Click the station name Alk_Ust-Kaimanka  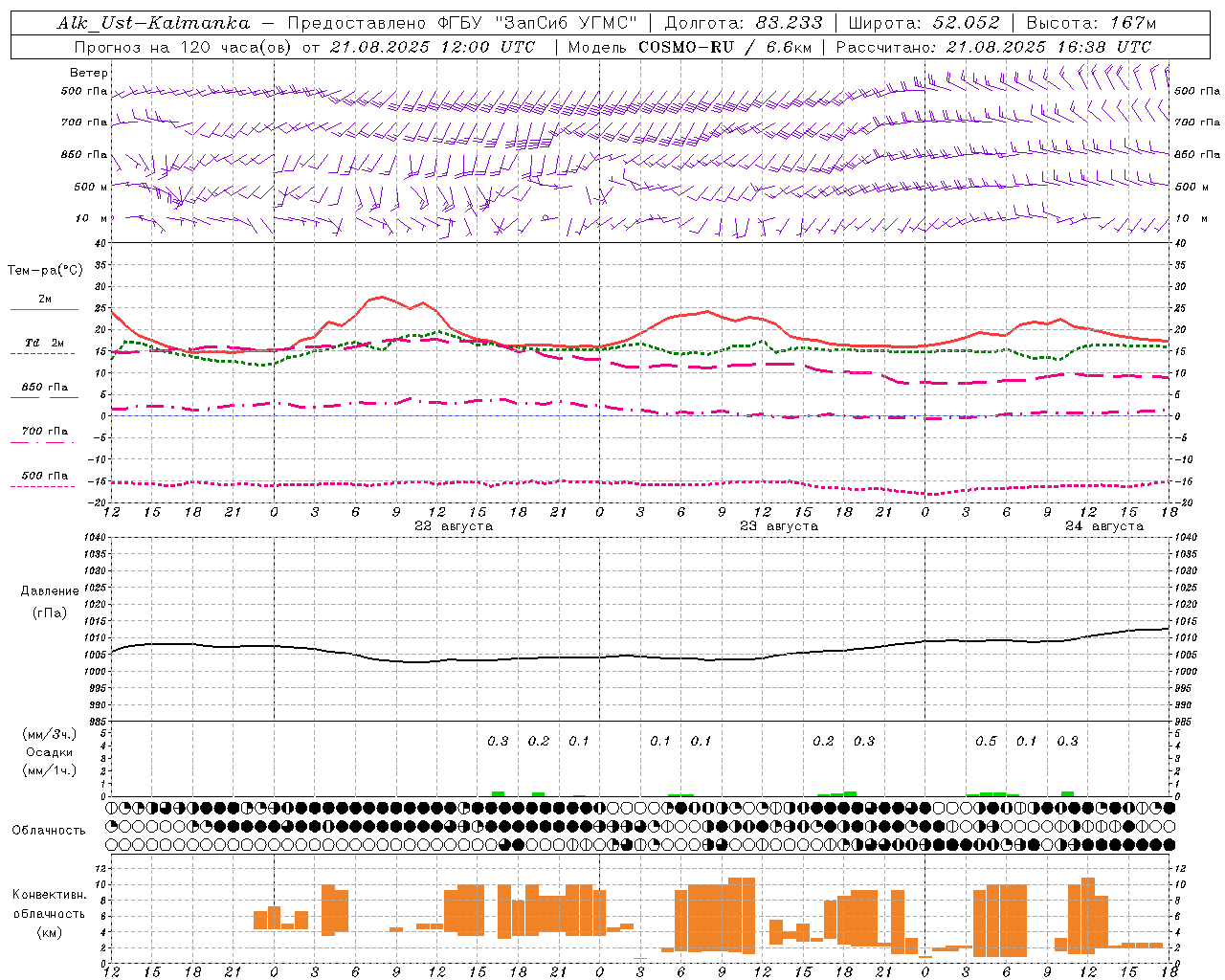153,23
